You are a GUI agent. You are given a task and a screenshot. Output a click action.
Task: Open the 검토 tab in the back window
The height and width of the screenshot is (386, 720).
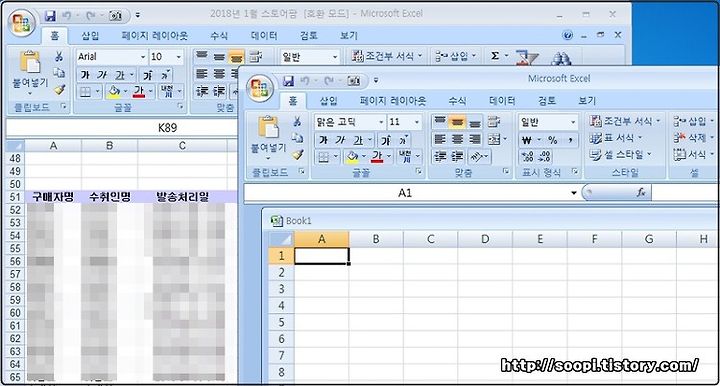pyautogui.click(x=309, y=35)
